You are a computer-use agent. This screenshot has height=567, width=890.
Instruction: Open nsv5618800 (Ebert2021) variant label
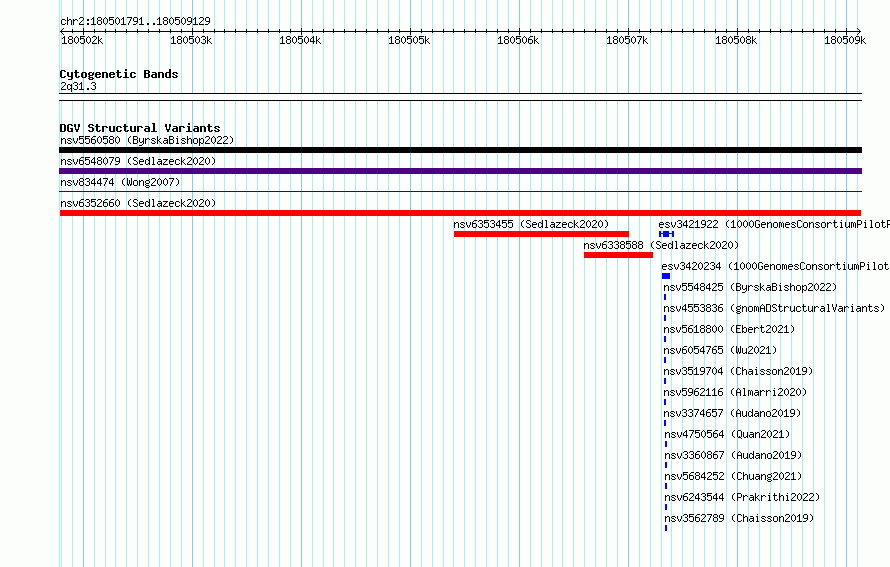click(729, 329)
